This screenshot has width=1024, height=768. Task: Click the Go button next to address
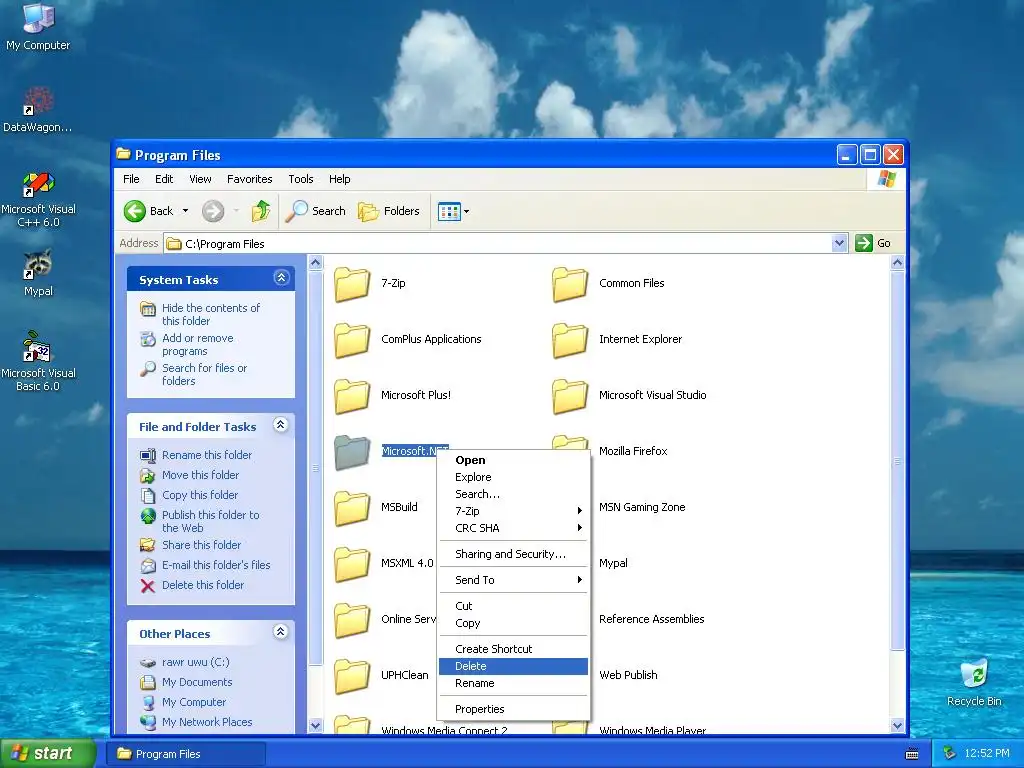pos(873,243)
